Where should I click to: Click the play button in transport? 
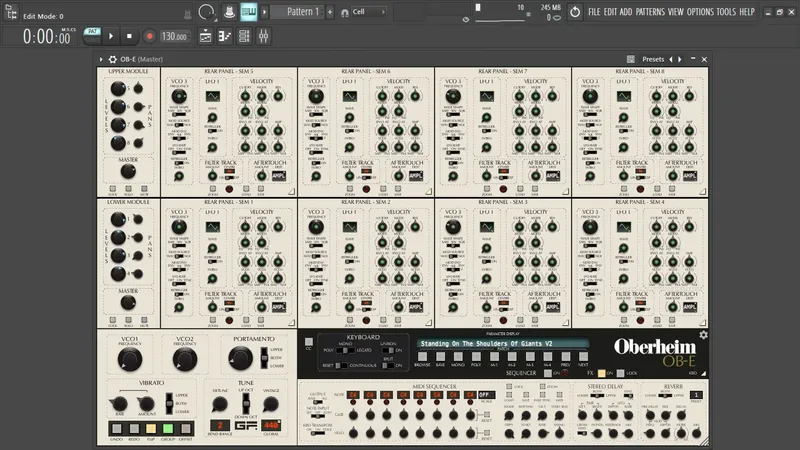[112, 36]
